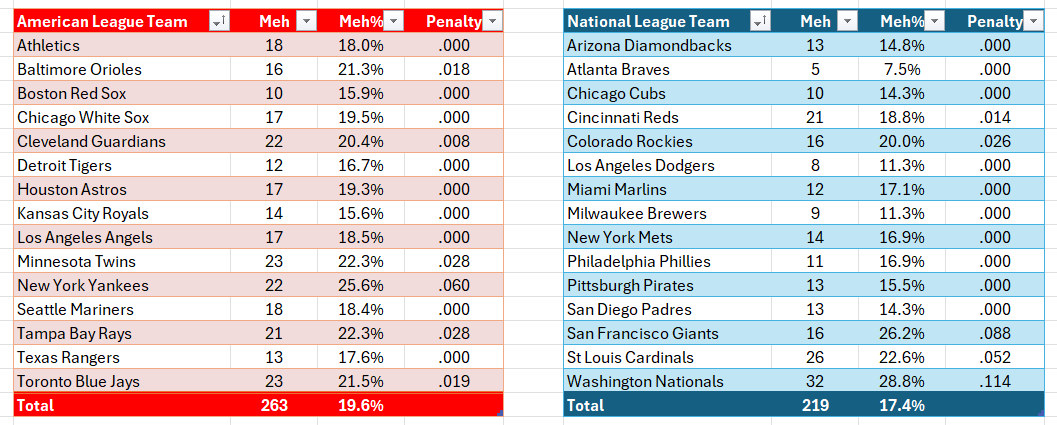1057x425 pixels.
Task: Open the National League Meh filter dropdown
Action: pos(848,22)
